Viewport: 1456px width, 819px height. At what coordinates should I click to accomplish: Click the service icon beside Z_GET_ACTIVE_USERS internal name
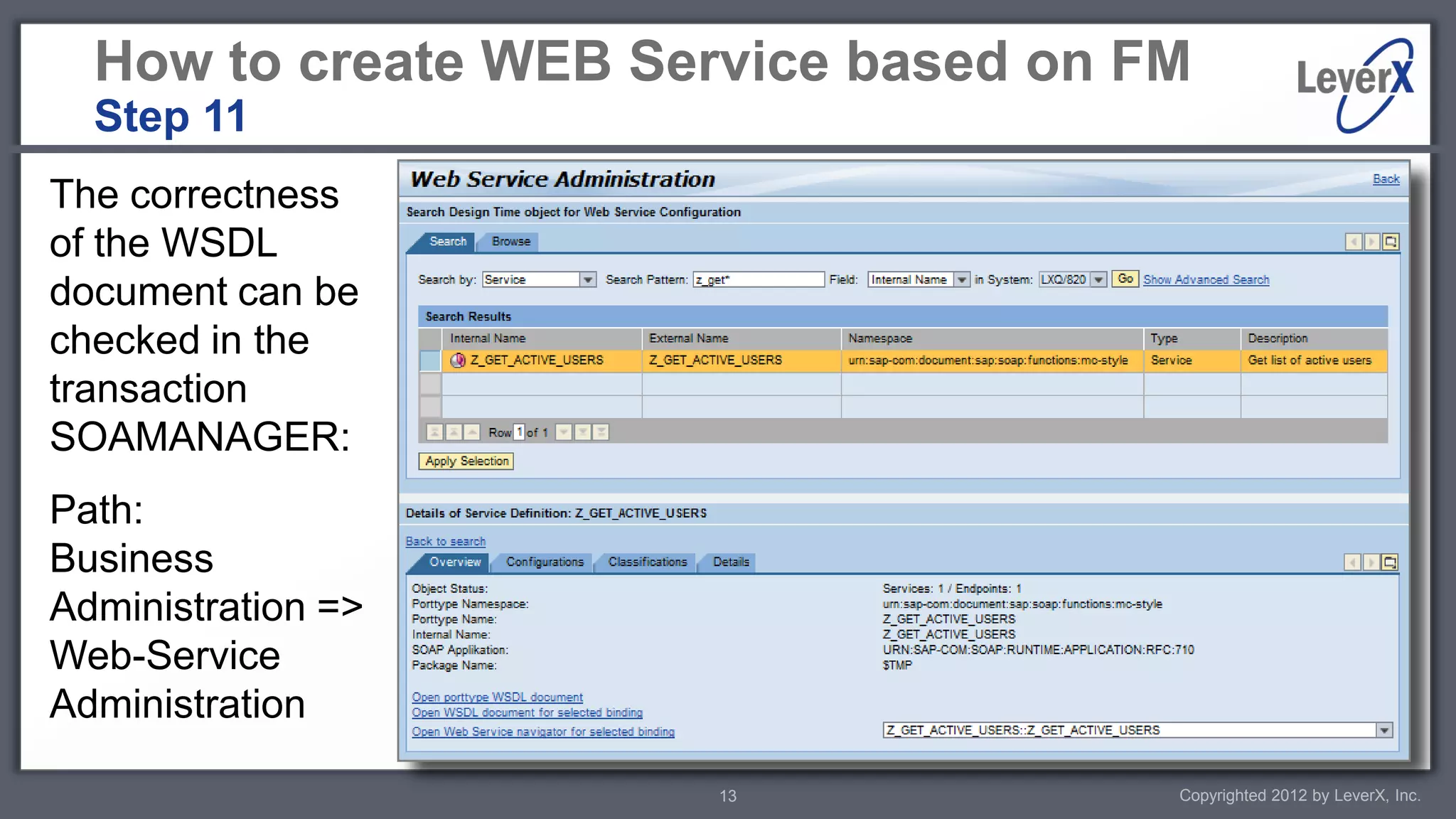click(x=458, y=360)
